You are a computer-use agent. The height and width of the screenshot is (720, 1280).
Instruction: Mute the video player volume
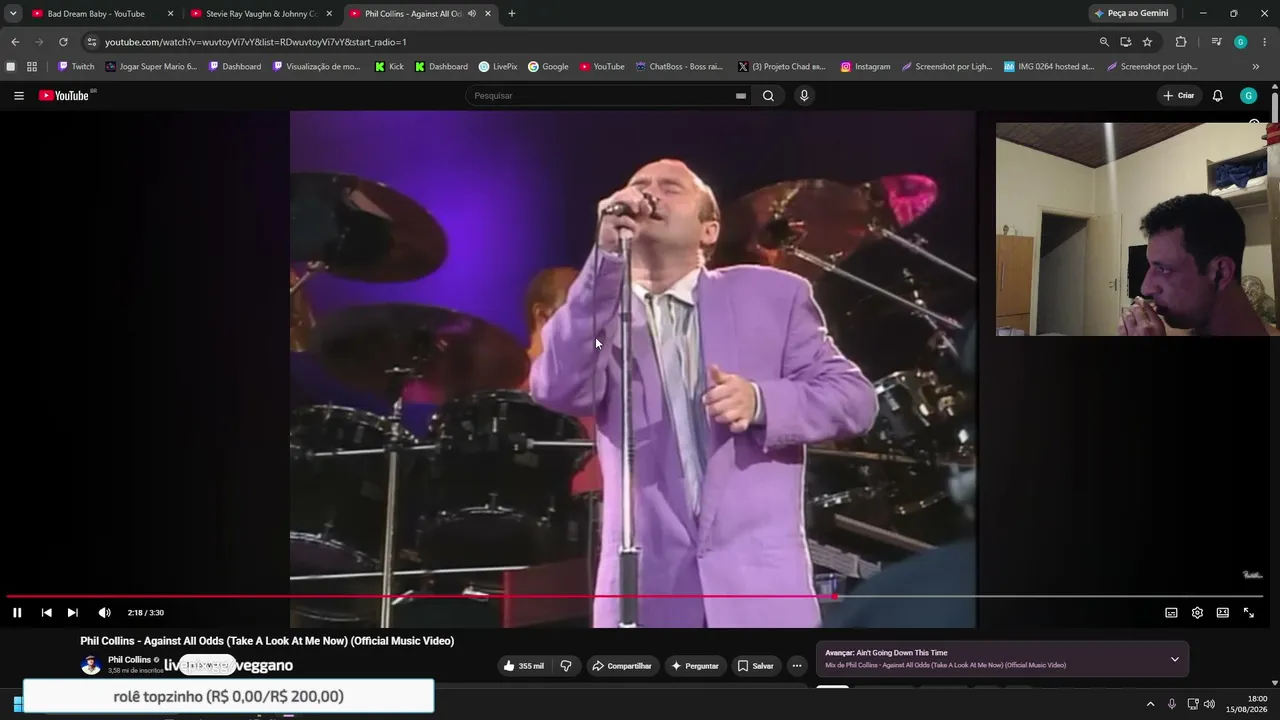104,613
